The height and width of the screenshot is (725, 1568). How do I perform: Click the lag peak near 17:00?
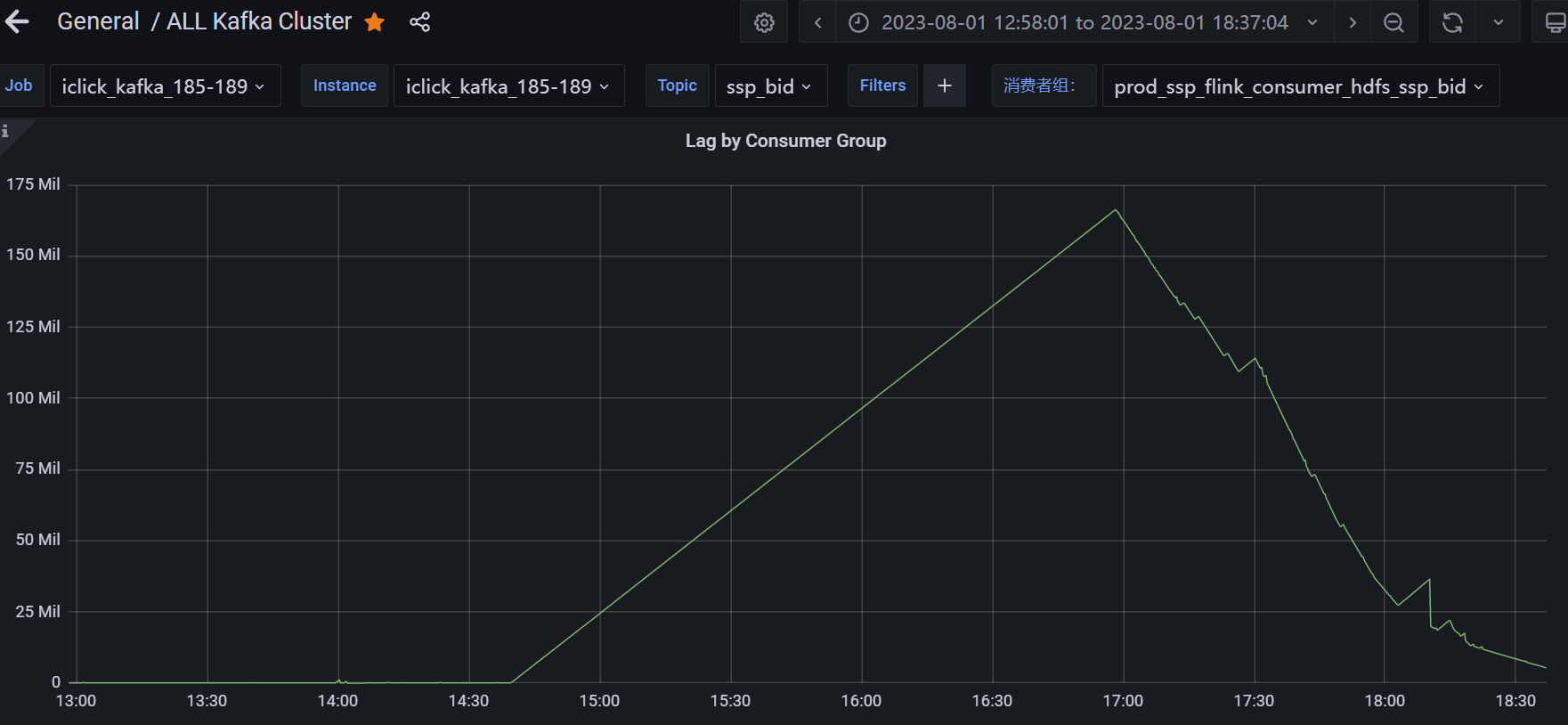coord(1116,210)
